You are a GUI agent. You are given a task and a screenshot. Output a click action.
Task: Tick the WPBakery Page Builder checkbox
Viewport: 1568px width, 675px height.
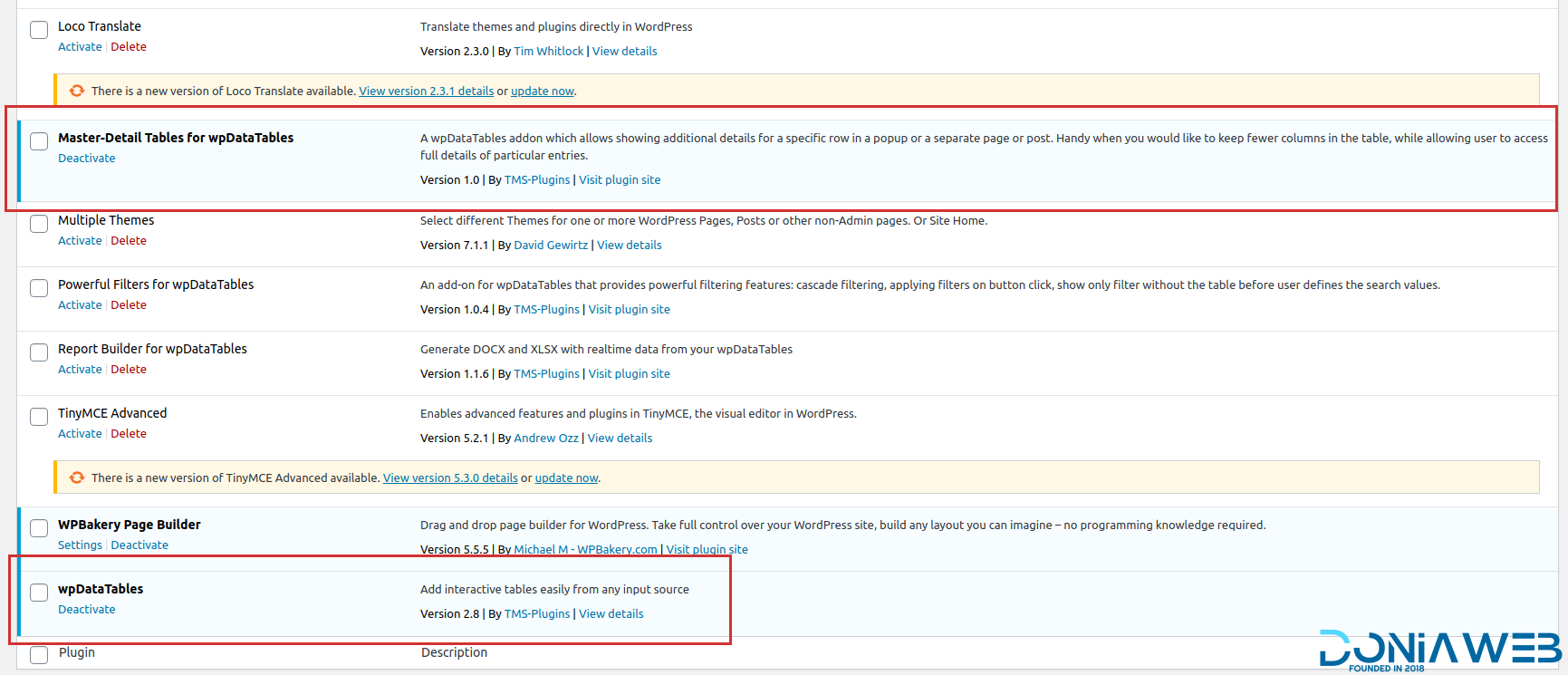(39, 528)
